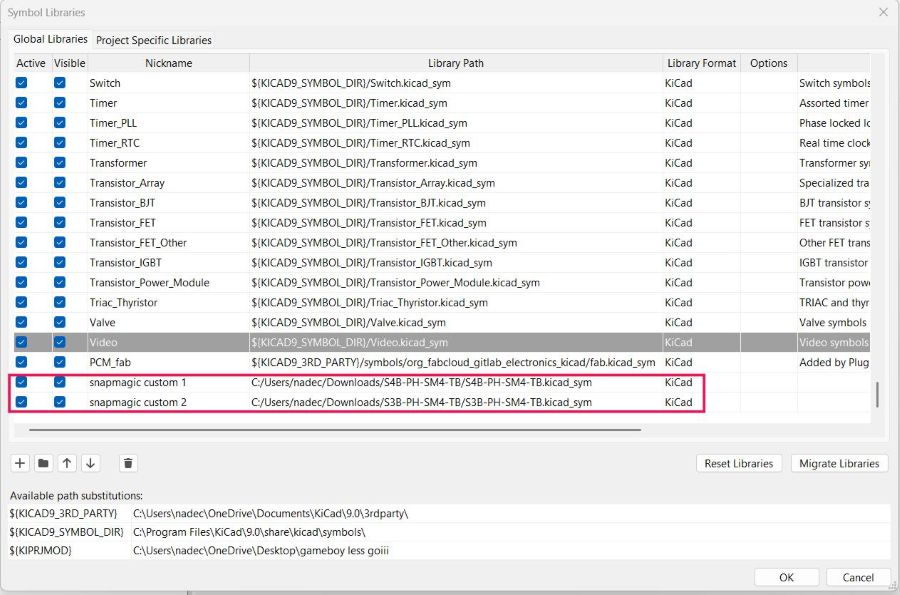This screenshot has width=900, height=595.
Task: Select the Global Libraries tab
Action: click(50, 38)
